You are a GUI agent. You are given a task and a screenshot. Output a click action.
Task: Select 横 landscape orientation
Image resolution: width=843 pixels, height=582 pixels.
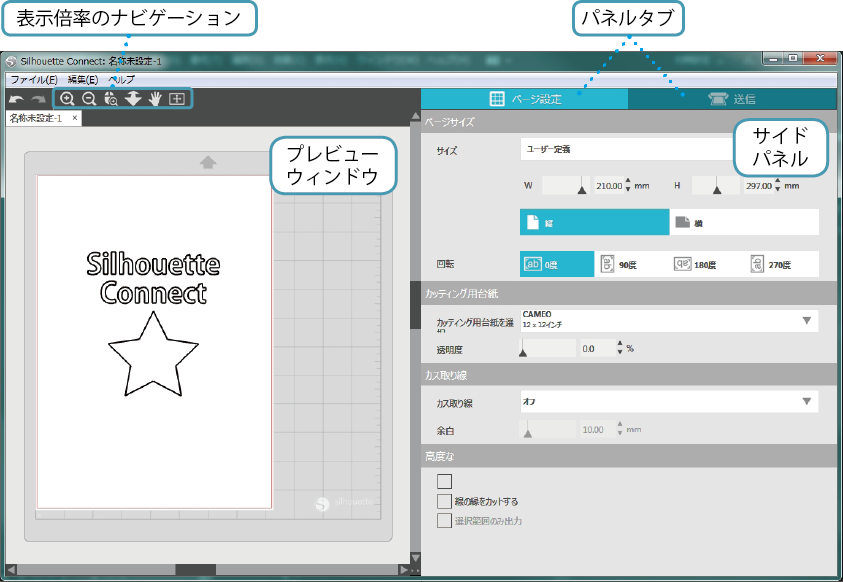pos(744,222)
